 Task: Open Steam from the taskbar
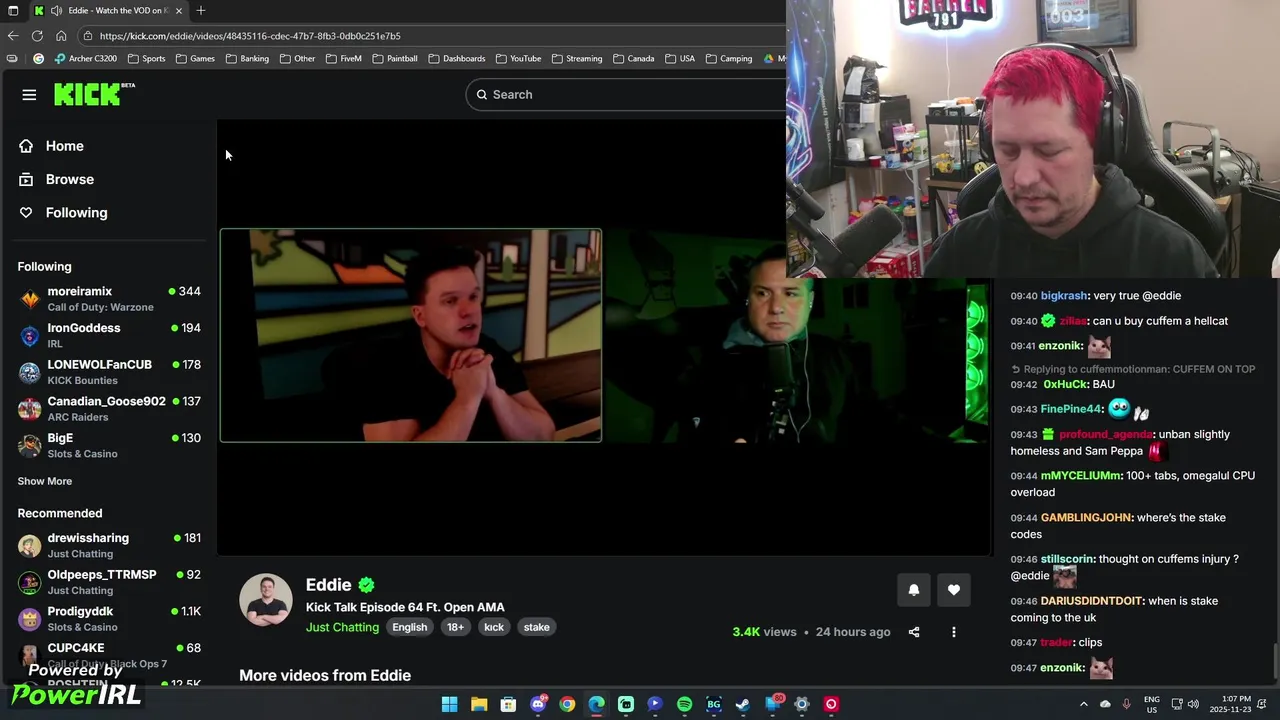(743, 704)
